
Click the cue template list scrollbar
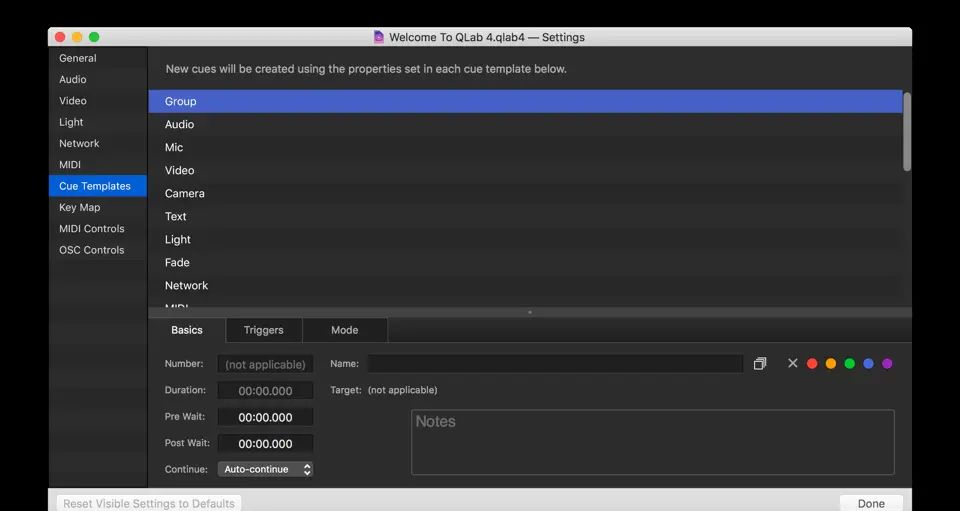907,132
